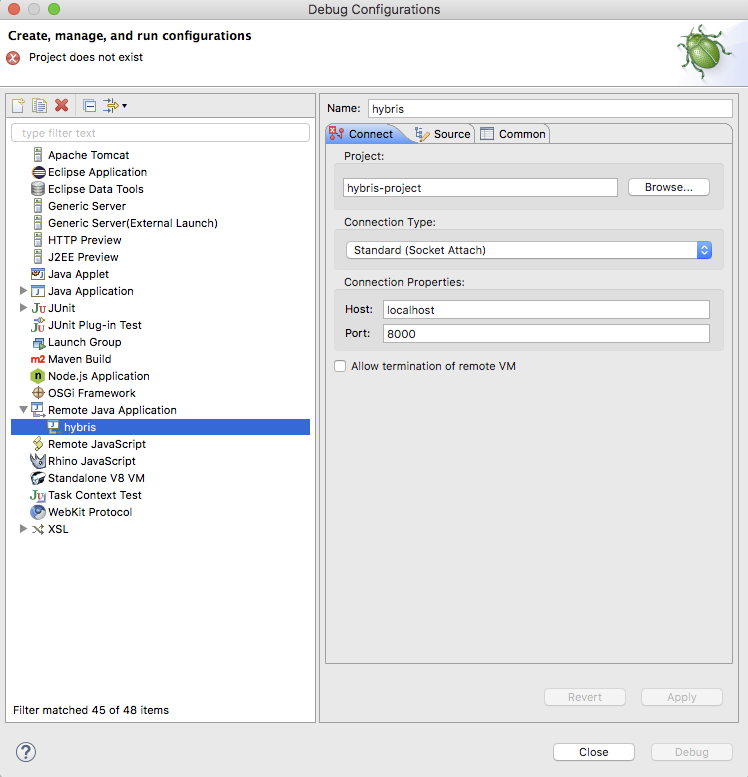Click the red Delete configuration icon
The height and width of the screenshot is (777, 748).
click(61, 105)
